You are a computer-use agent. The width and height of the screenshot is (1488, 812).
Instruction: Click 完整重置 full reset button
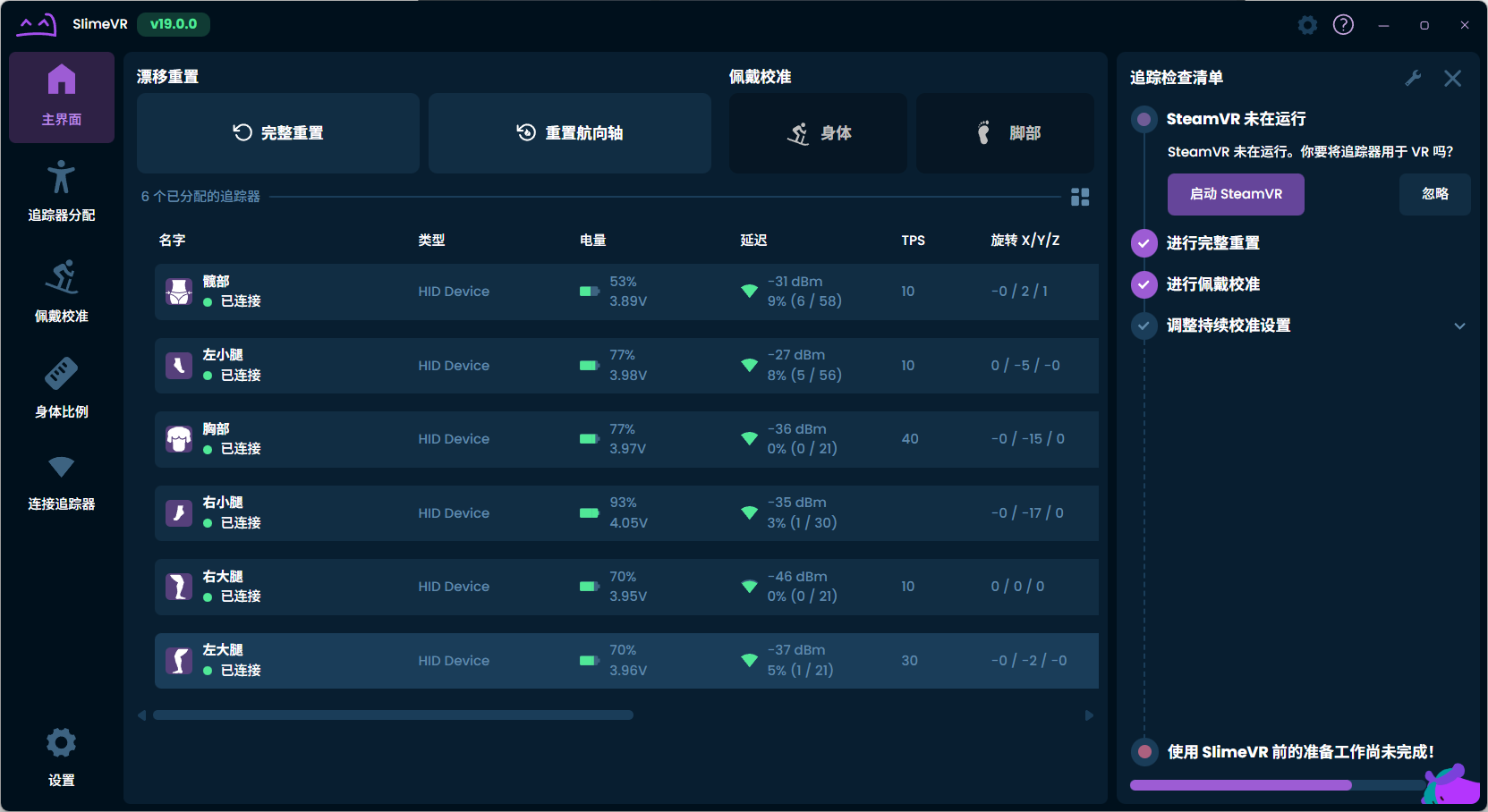point(278,133)
